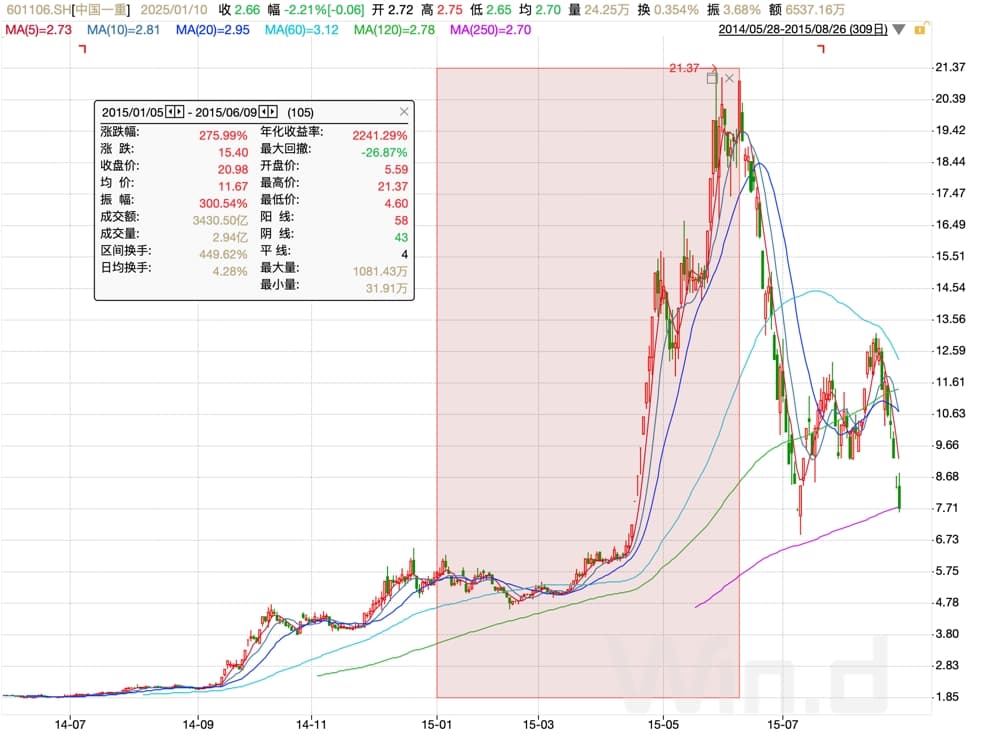The width and height of the screenshot is (988, 734).
Task: Click the red corner marker at upper right
Action: click(821, 51)
